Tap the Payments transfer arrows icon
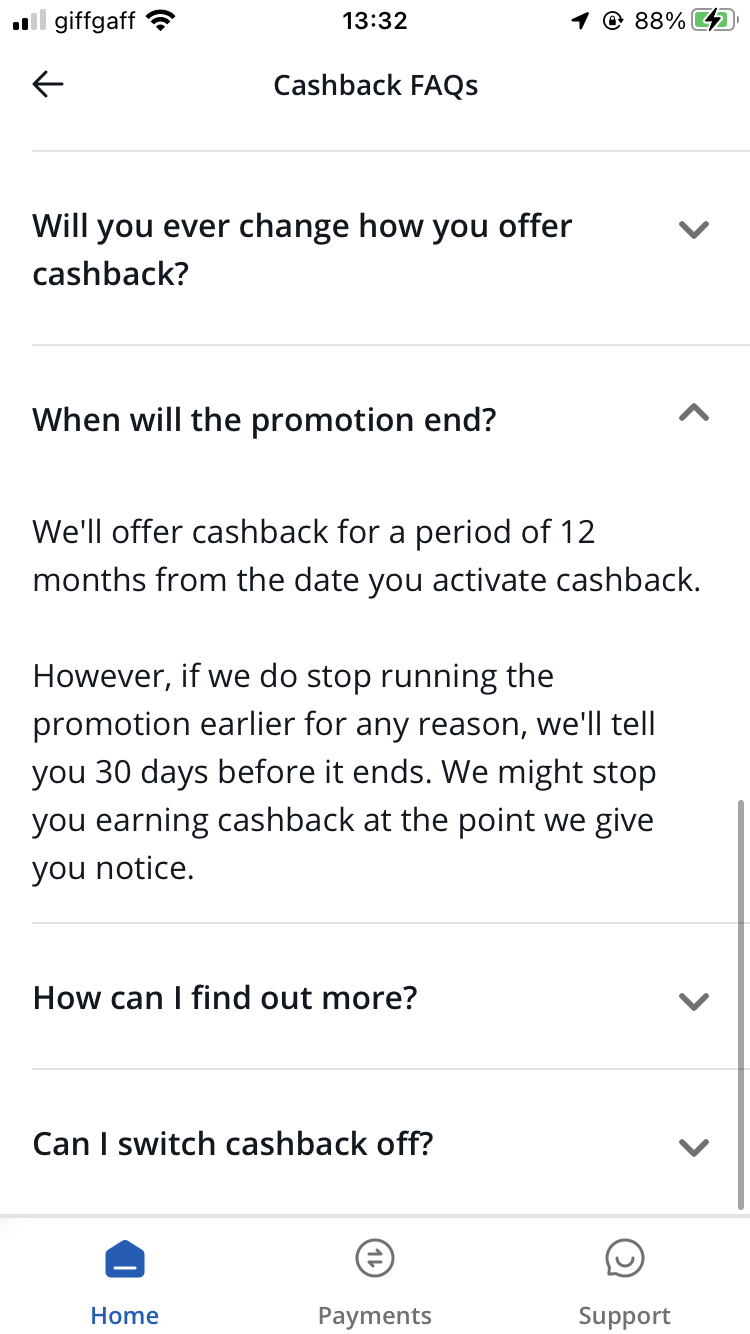 click(x=375, y=1259)
